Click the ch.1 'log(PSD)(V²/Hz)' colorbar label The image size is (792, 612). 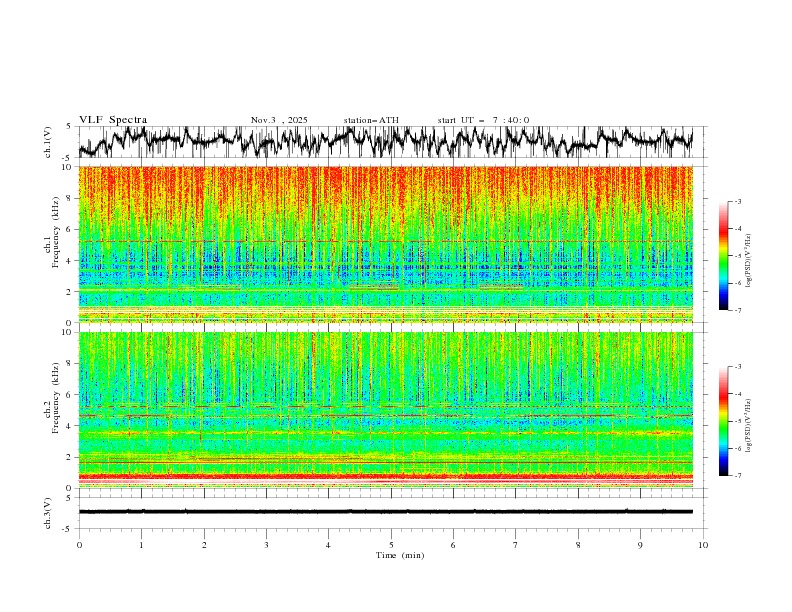(x=749, y=261)
